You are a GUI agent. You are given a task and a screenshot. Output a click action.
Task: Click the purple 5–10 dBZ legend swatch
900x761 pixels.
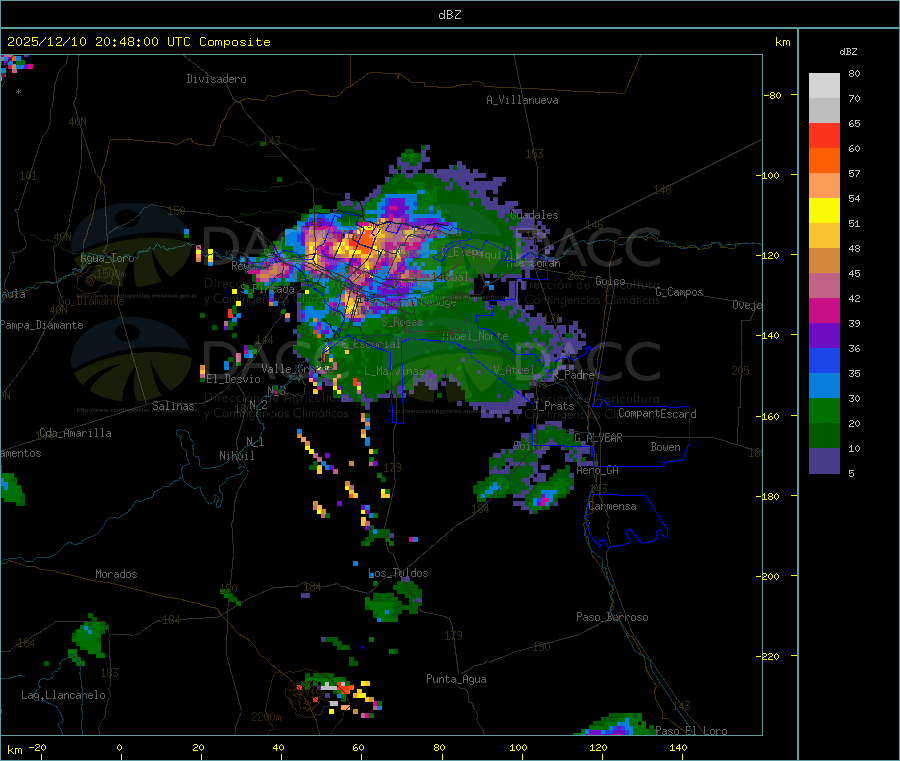coord(824,460)
